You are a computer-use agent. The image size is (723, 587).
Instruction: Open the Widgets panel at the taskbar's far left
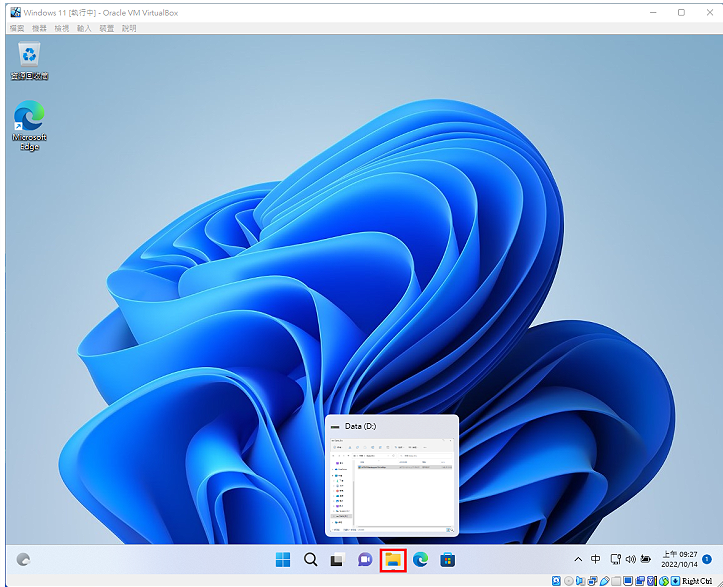click(23, 560)
